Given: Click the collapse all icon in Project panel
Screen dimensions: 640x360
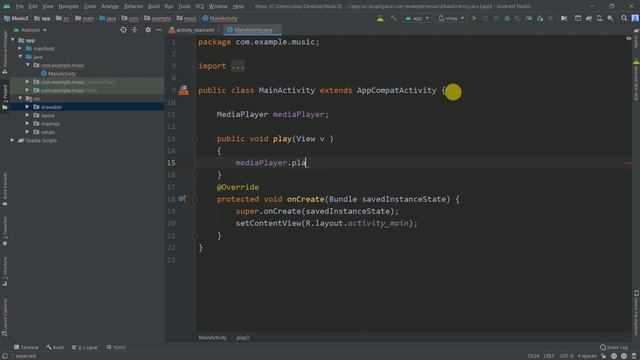Looking at the screenshot, I should pos(134,30).
